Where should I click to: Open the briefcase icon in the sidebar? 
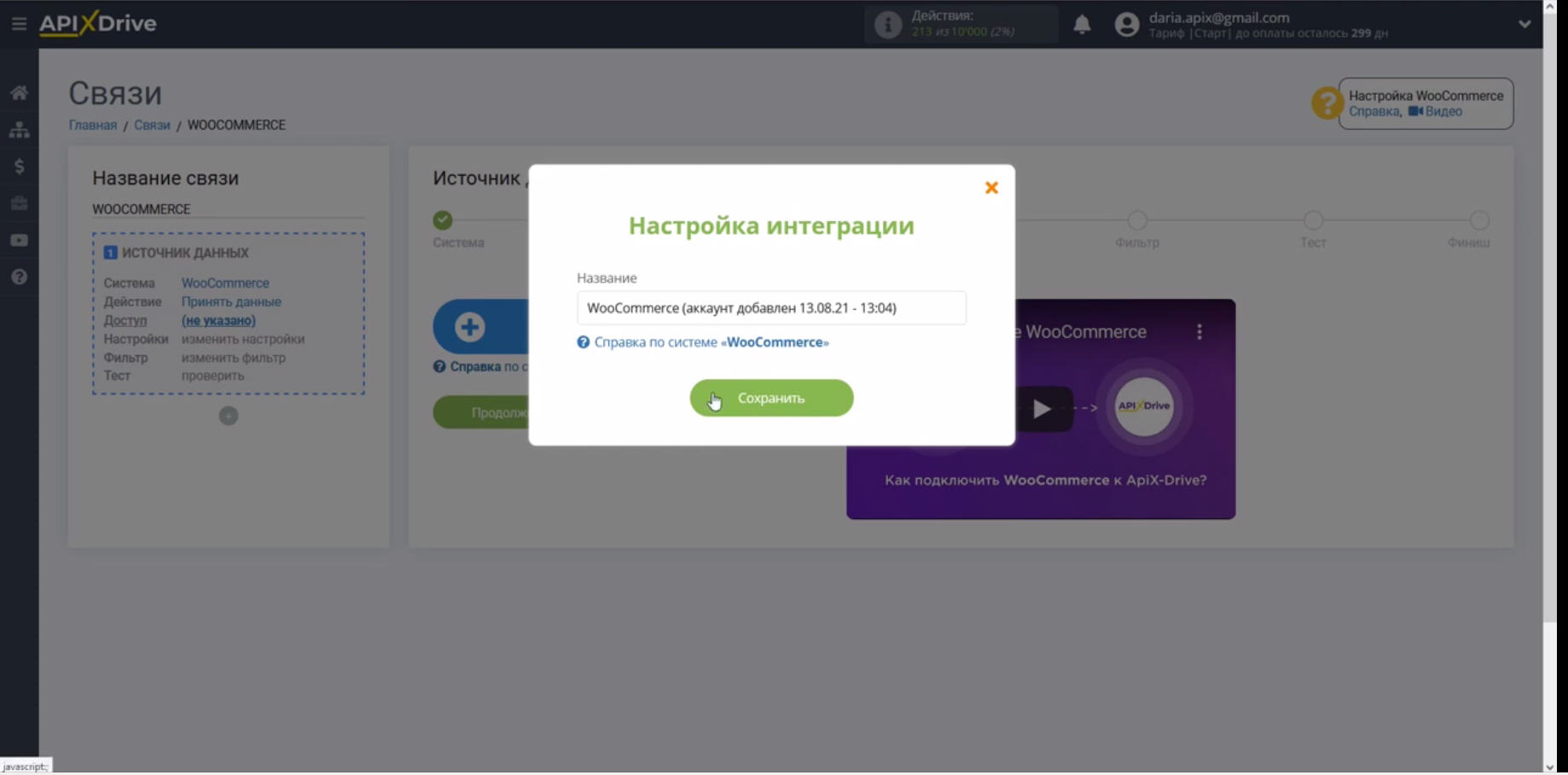click(x=19, y=203)
